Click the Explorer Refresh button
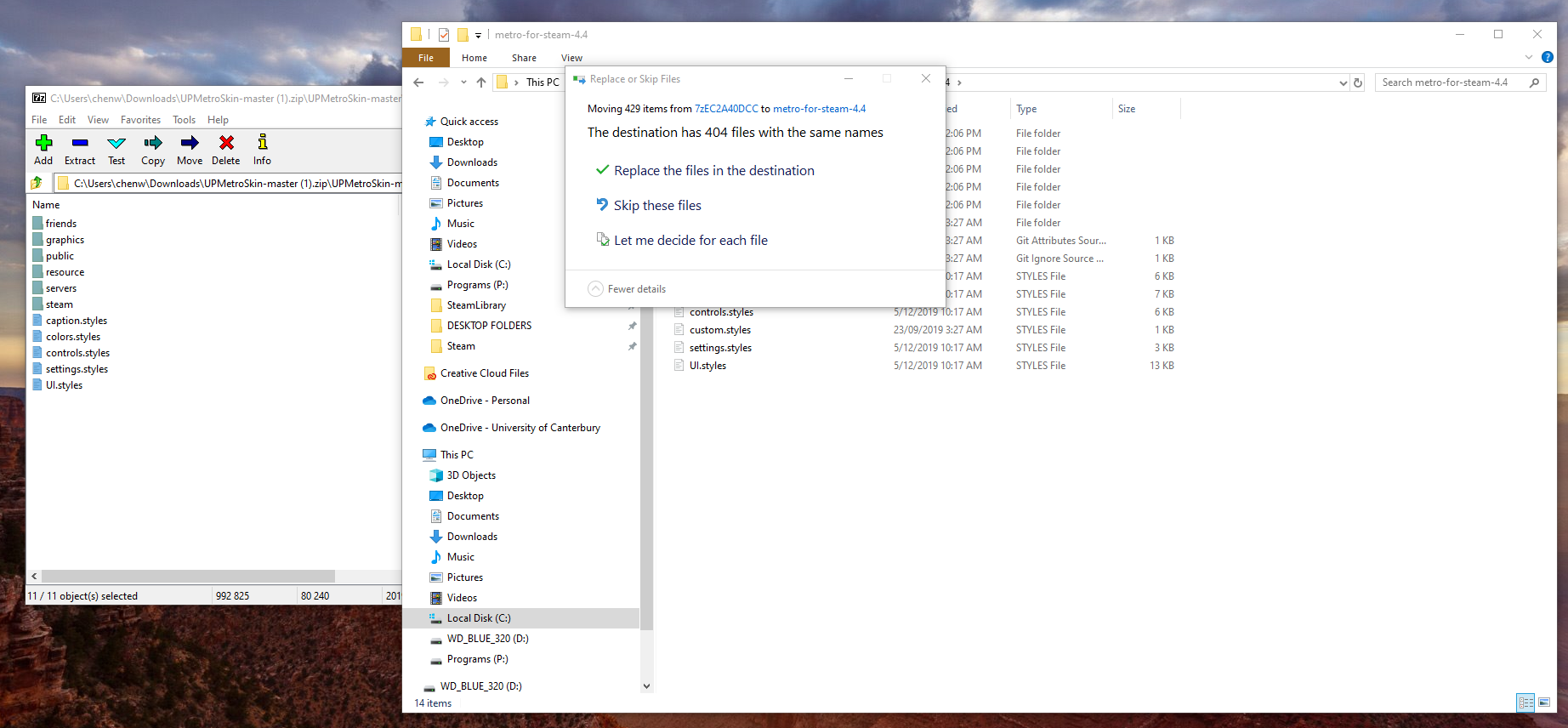Screen dimensions: 1568x728 pyautogui.click(x=1358, y=82)
